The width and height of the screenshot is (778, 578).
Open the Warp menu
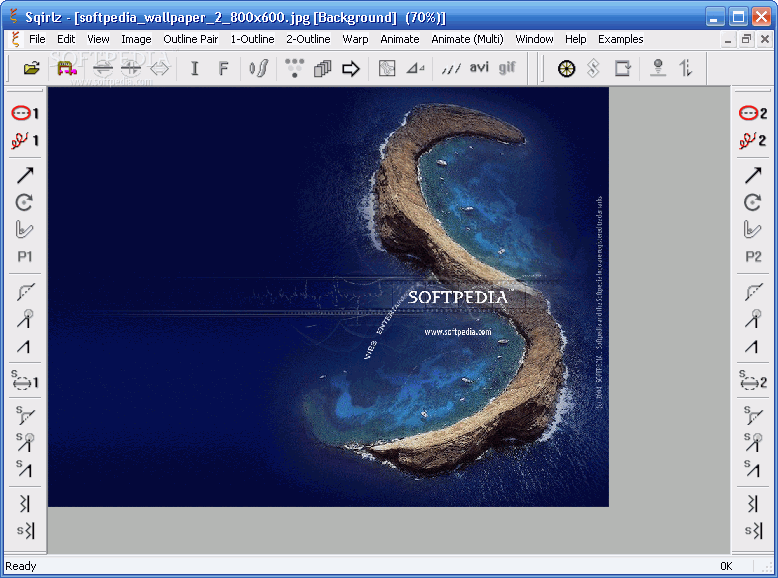[355, 39]
